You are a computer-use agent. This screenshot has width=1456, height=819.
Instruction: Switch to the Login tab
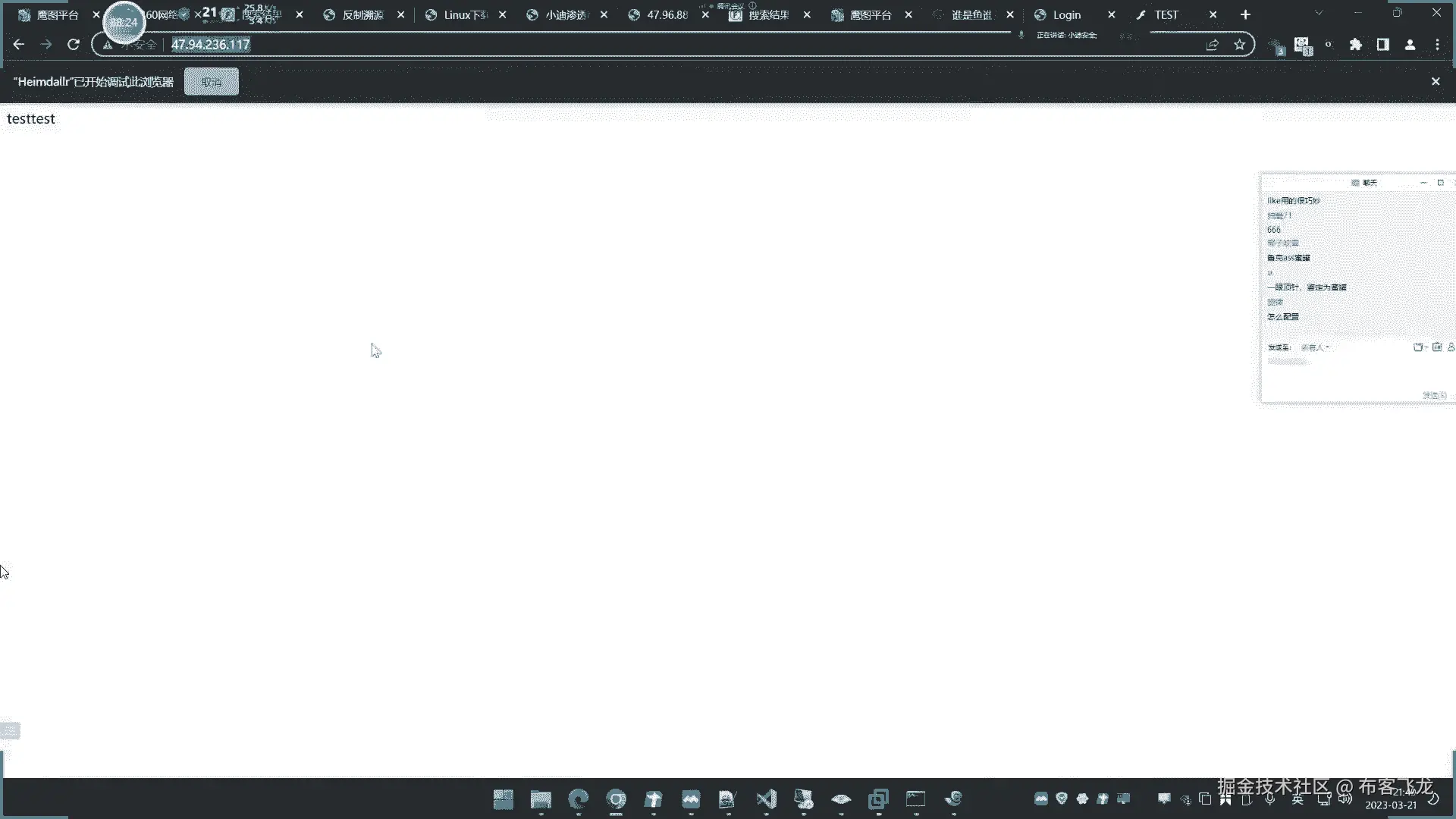tap(1066, 15)
